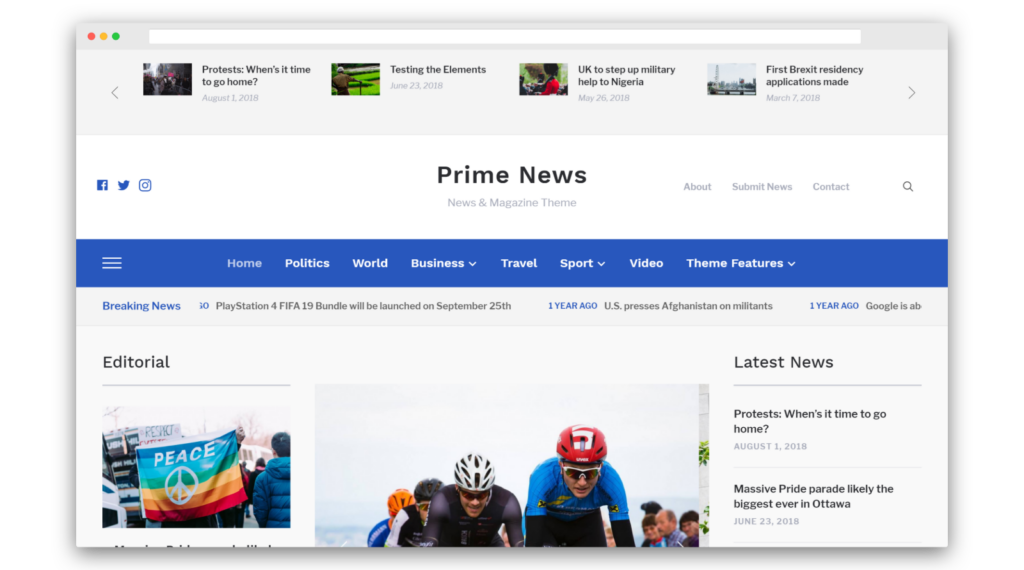Open the Twitter social icon

tap(123, 185)
